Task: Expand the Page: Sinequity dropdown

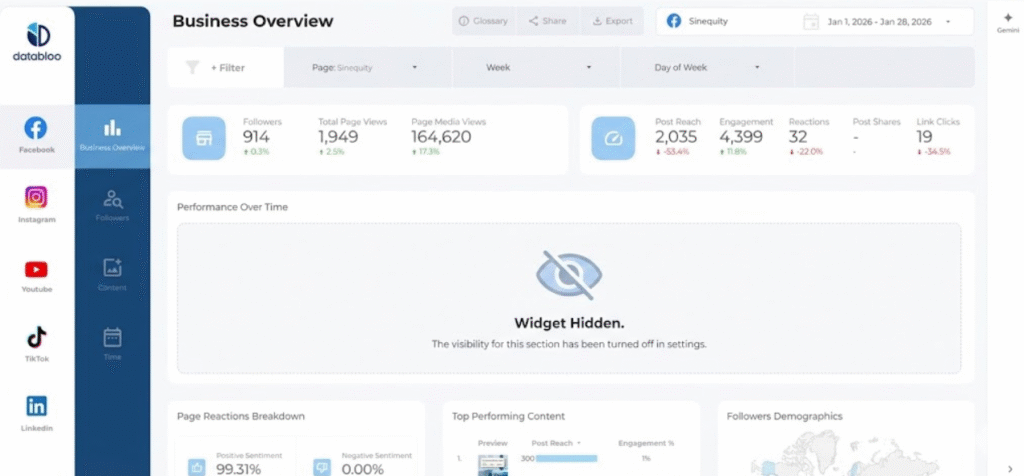Action: point(365,68)
